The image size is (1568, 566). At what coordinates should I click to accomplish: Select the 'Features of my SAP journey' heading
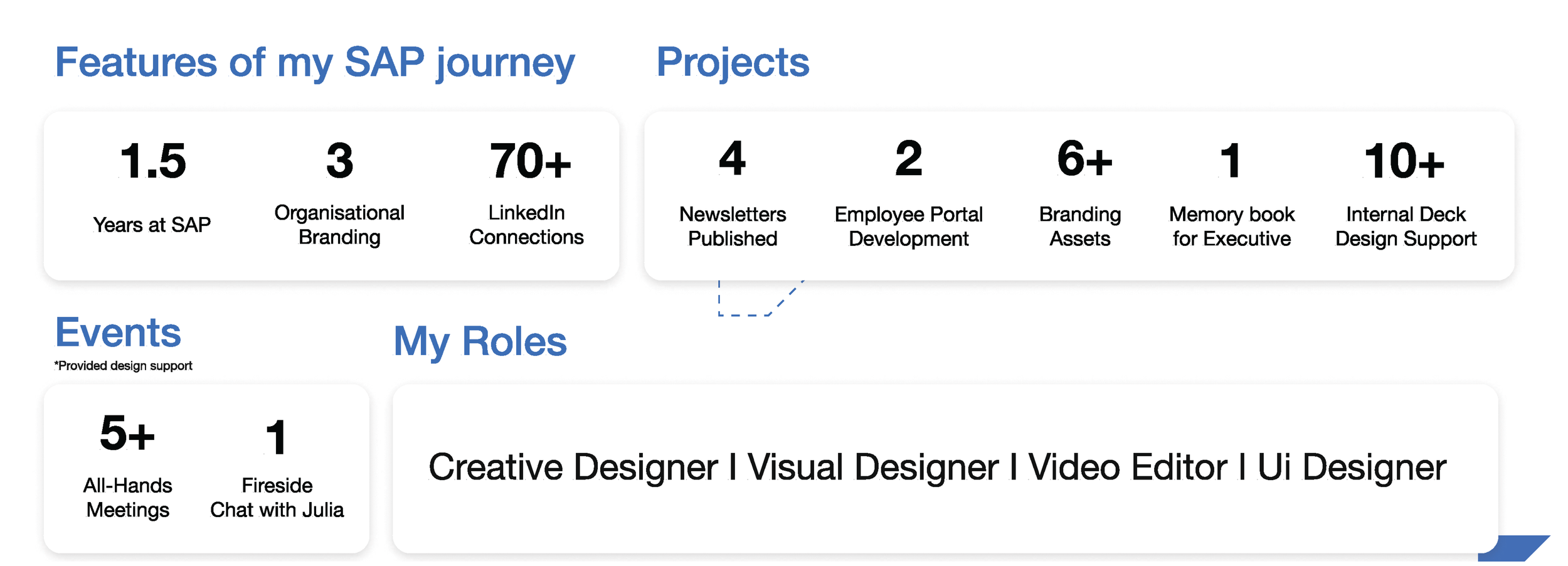(315, 63)
